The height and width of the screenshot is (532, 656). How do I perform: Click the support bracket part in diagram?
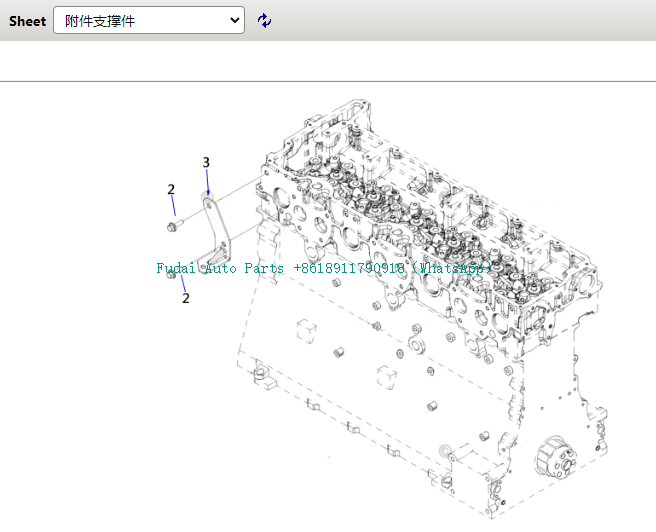215,234
